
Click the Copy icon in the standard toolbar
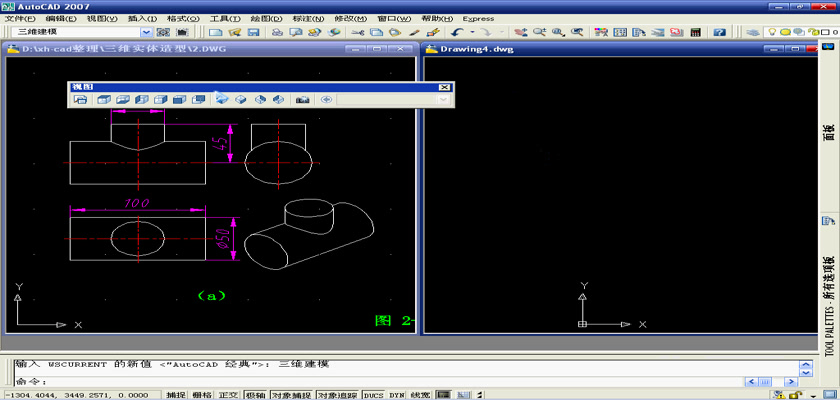pos(376,32)
